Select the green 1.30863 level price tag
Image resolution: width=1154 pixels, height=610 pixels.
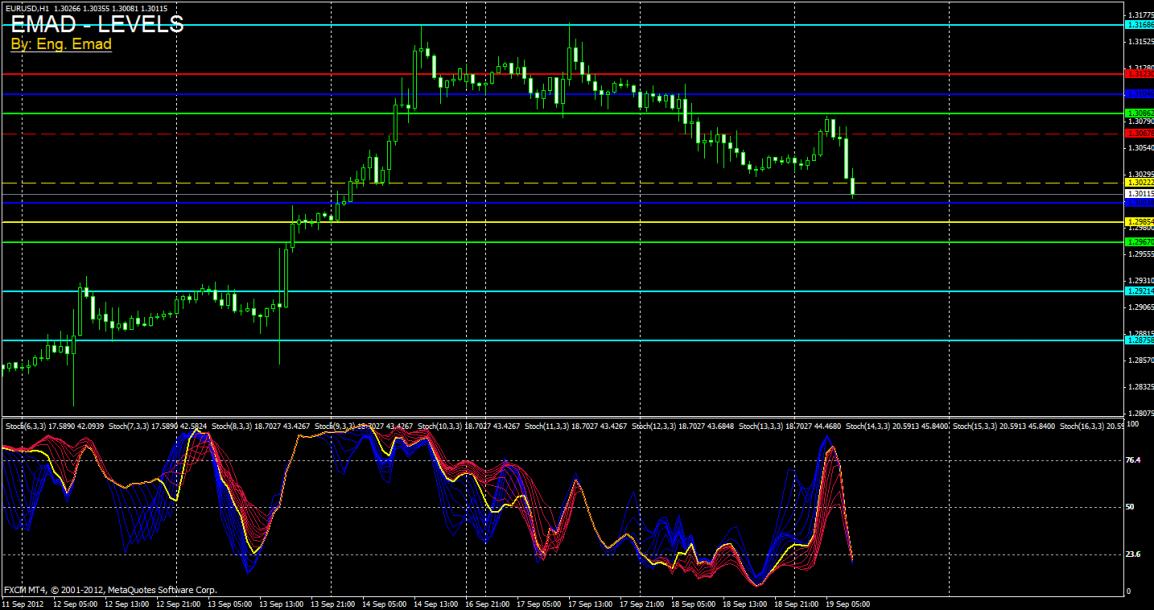pyautogui.click(x=1139, y=113)
